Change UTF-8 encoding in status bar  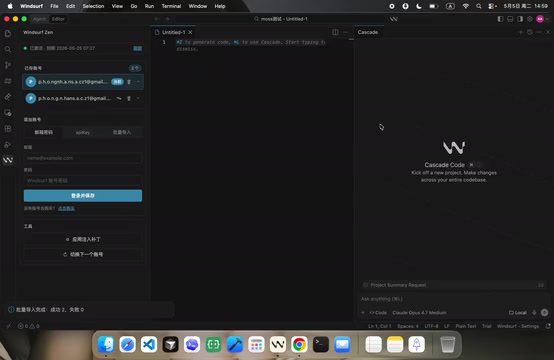click(x=431, y=326)
